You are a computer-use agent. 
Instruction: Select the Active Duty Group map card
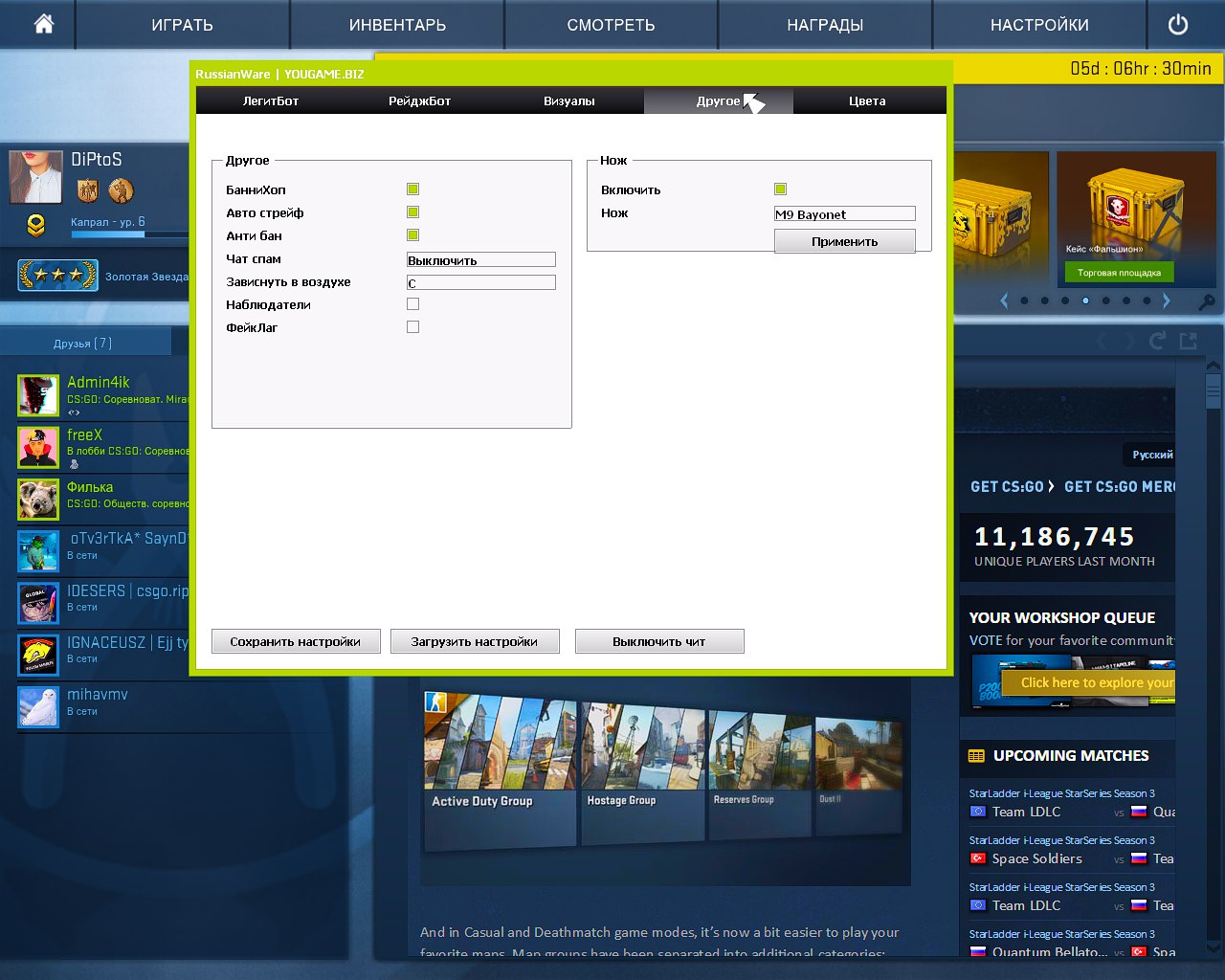pyautogui.click(x=499, y=769)
